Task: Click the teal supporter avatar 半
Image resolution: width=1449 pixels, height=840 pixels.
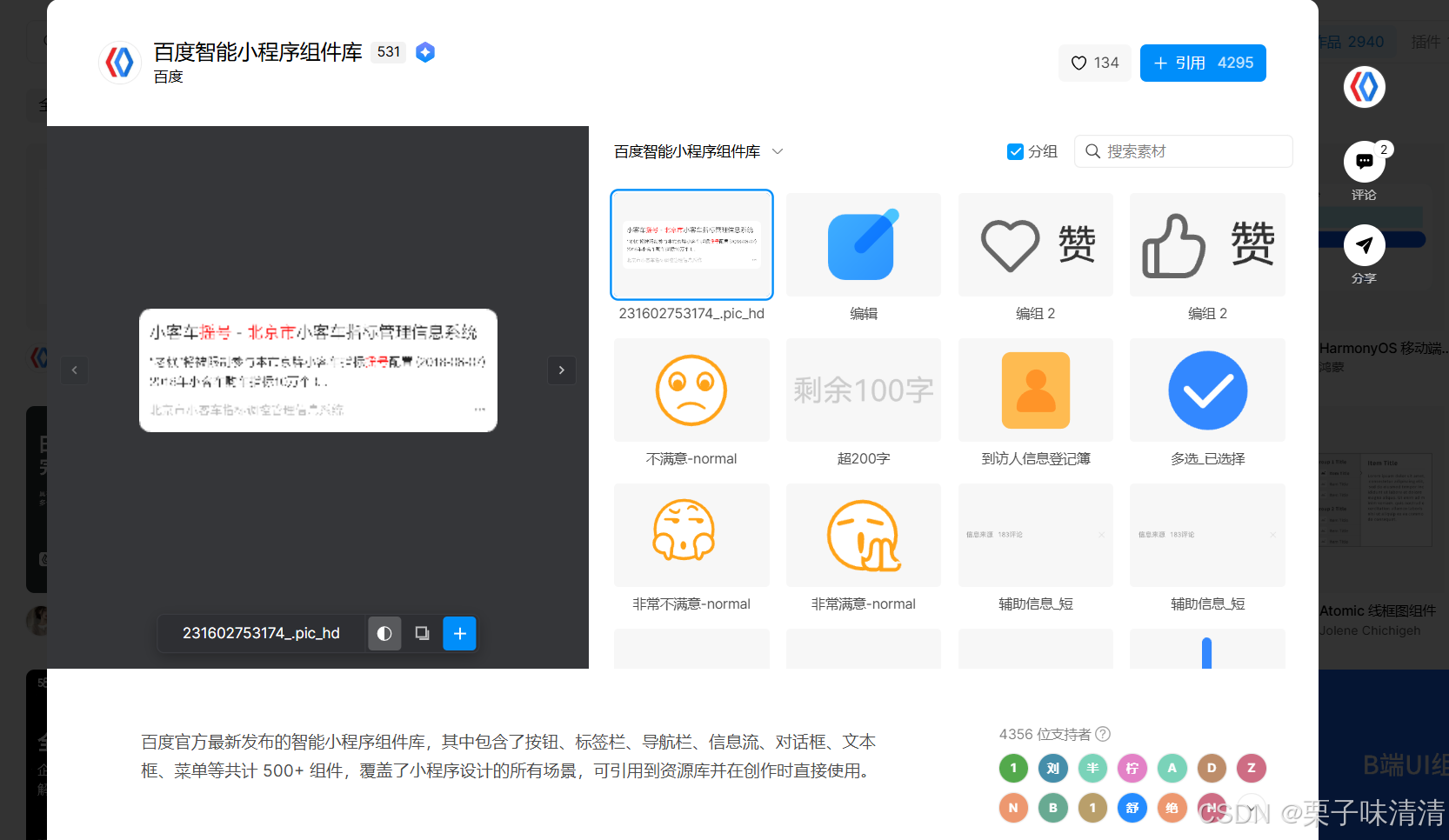Action: (x=1092, y=768)
